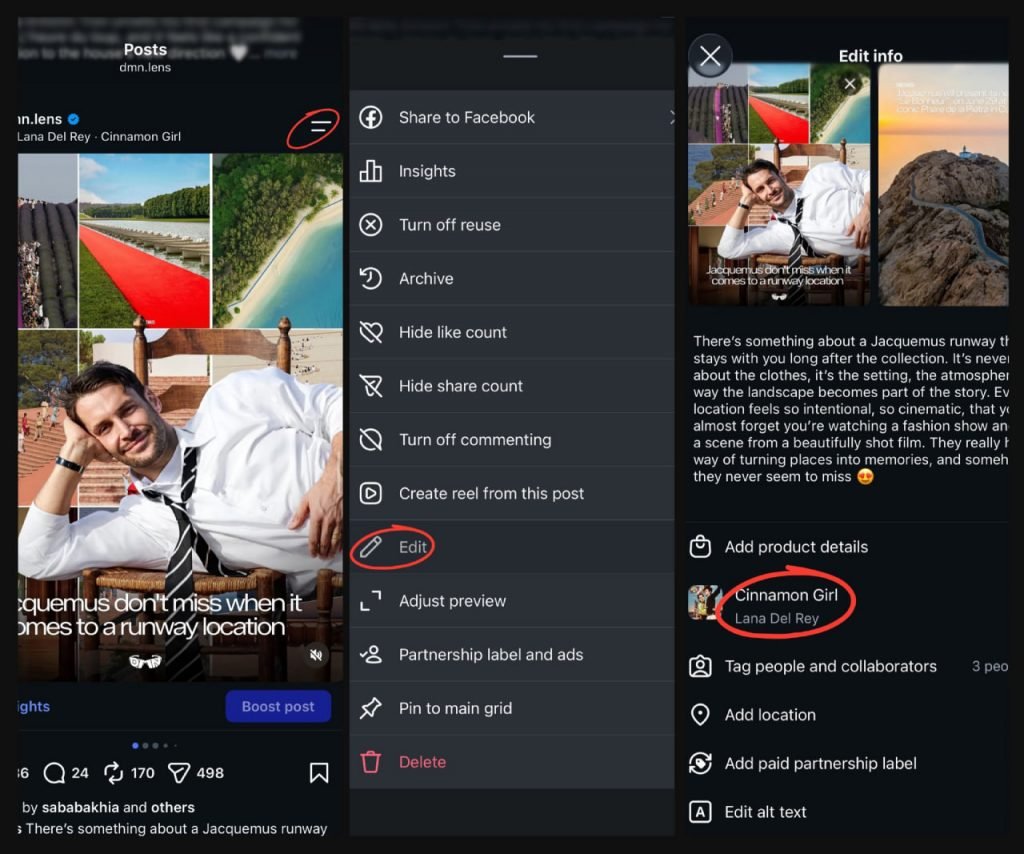Choose the red Delete option

(512, 762)
